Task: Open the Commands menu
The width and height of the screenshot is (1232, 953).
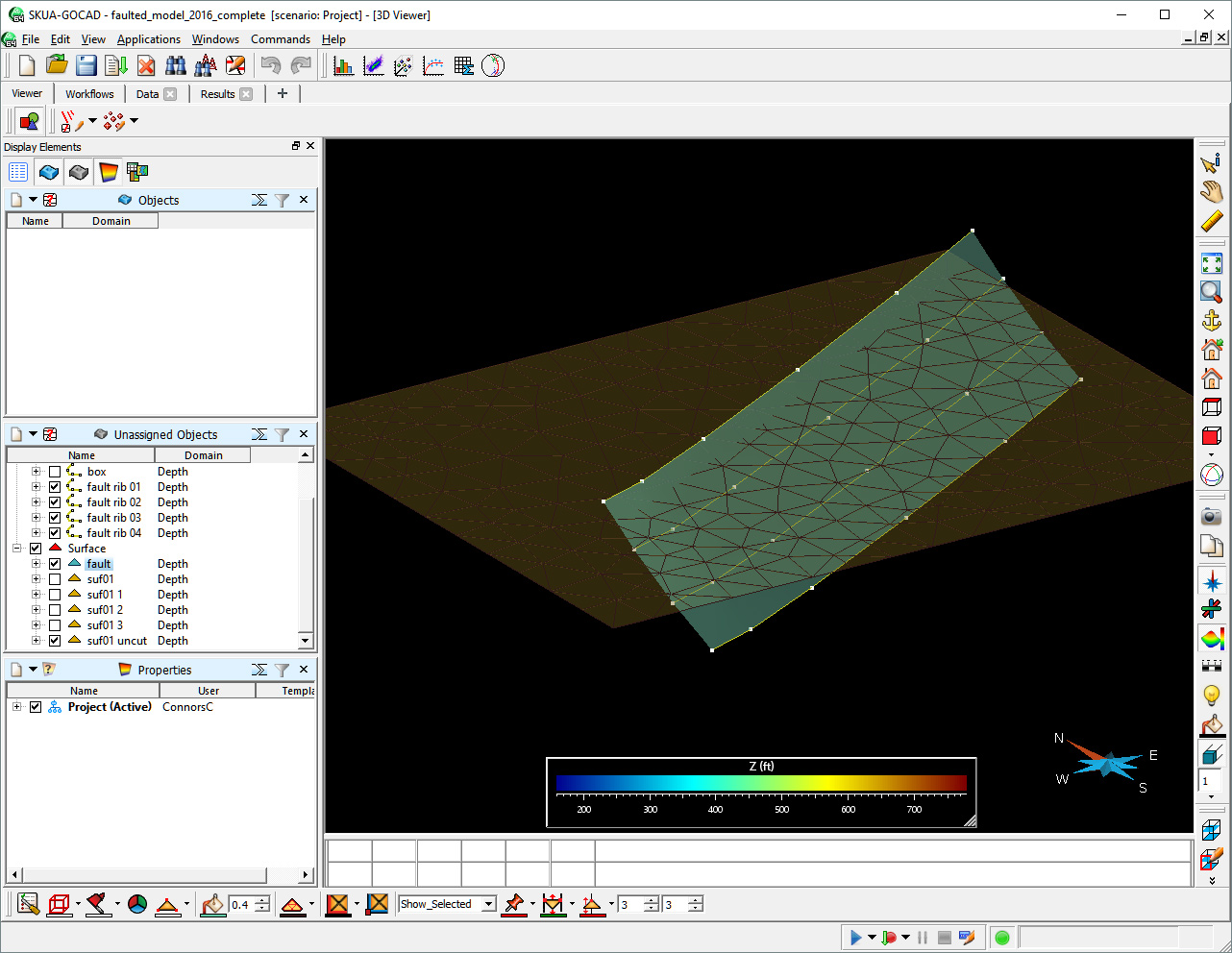Action: (x=281, y=39)
